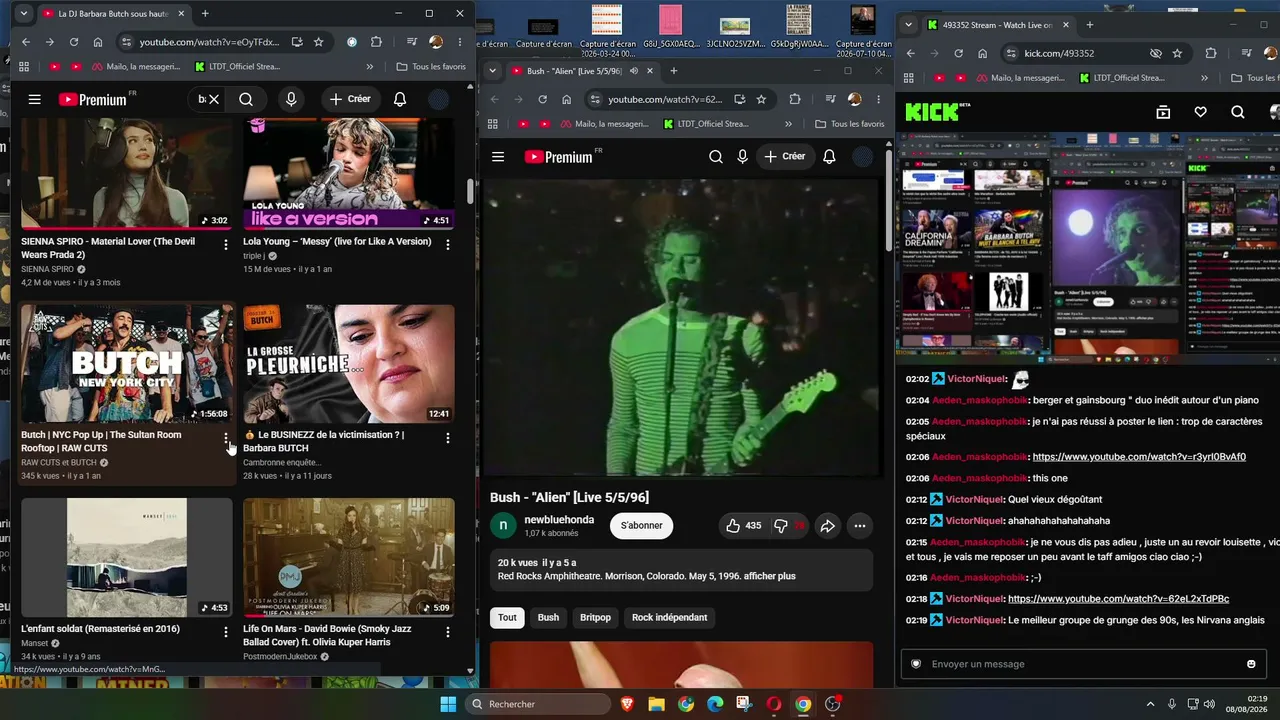Image resolution: width=1280 pixels, height=720 pixels.
Task: Click the Créer button in Bush video window
Action: (x=785, y=156)
